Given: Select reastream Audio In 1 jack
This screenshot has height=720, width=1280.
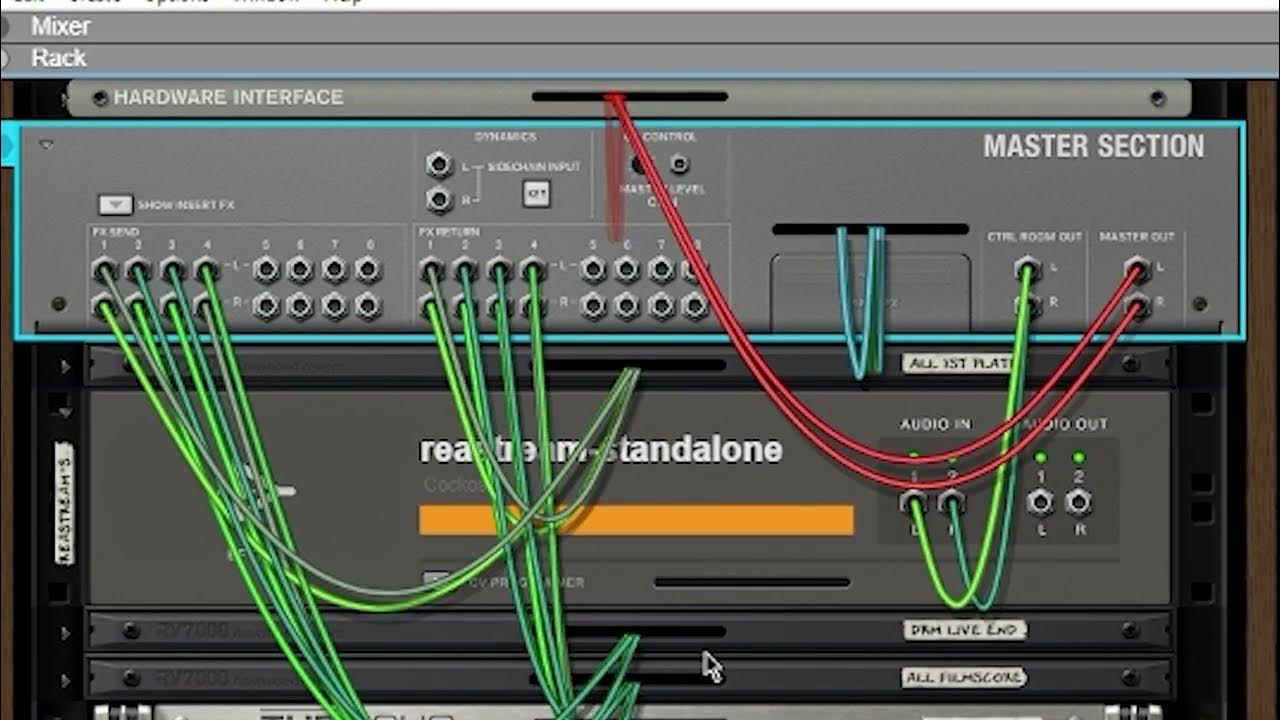Looking at the screenshot, I should tap(913, 502).
